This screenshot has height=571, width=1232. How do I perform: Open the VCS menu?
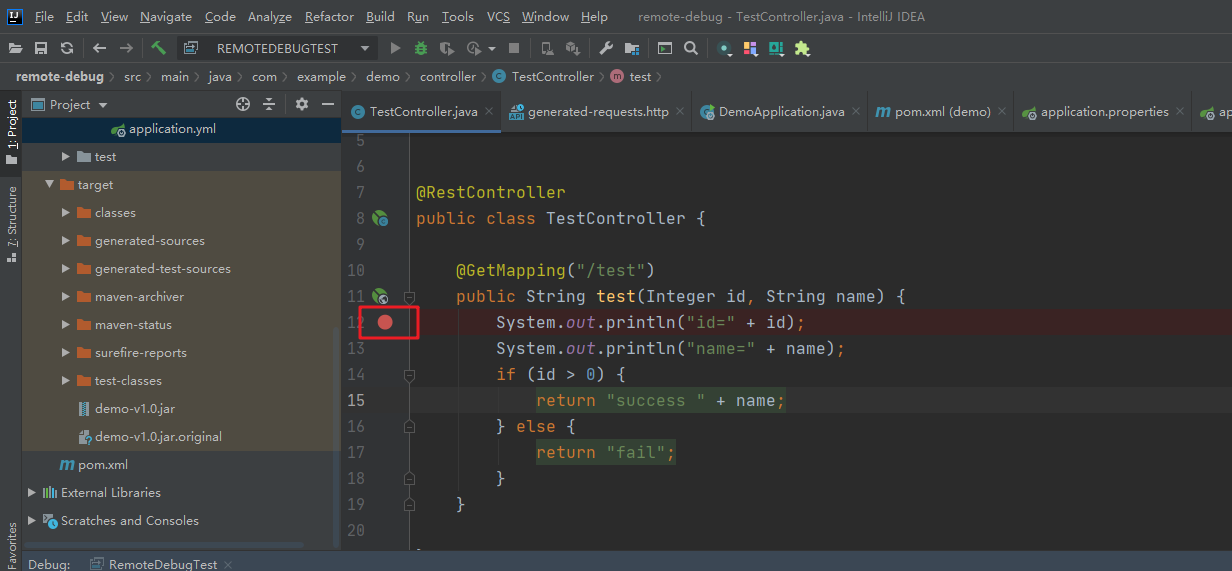[498, 17]
